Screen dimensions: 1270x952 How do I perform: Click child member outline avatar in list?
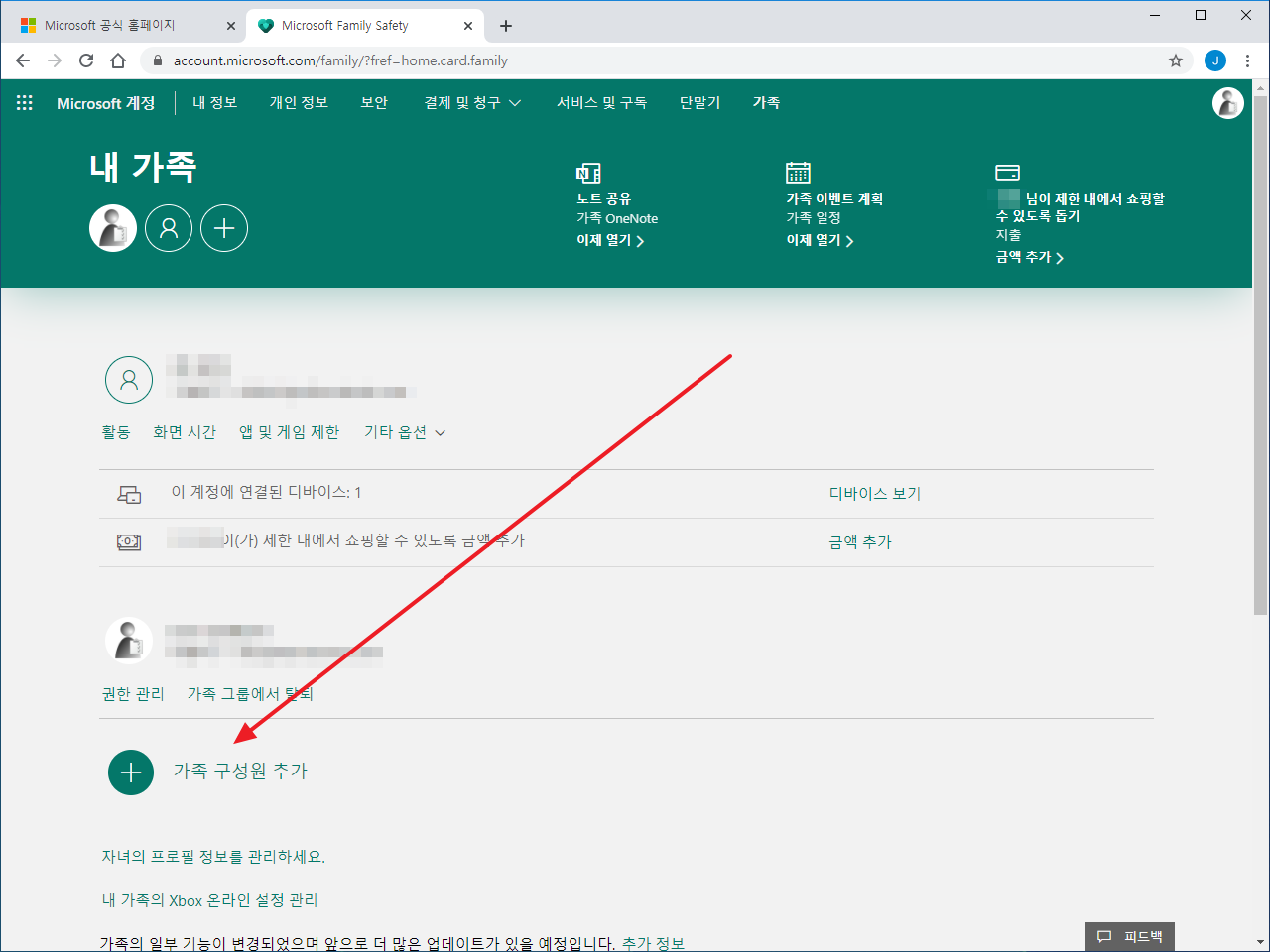click(x=129, y=380)
